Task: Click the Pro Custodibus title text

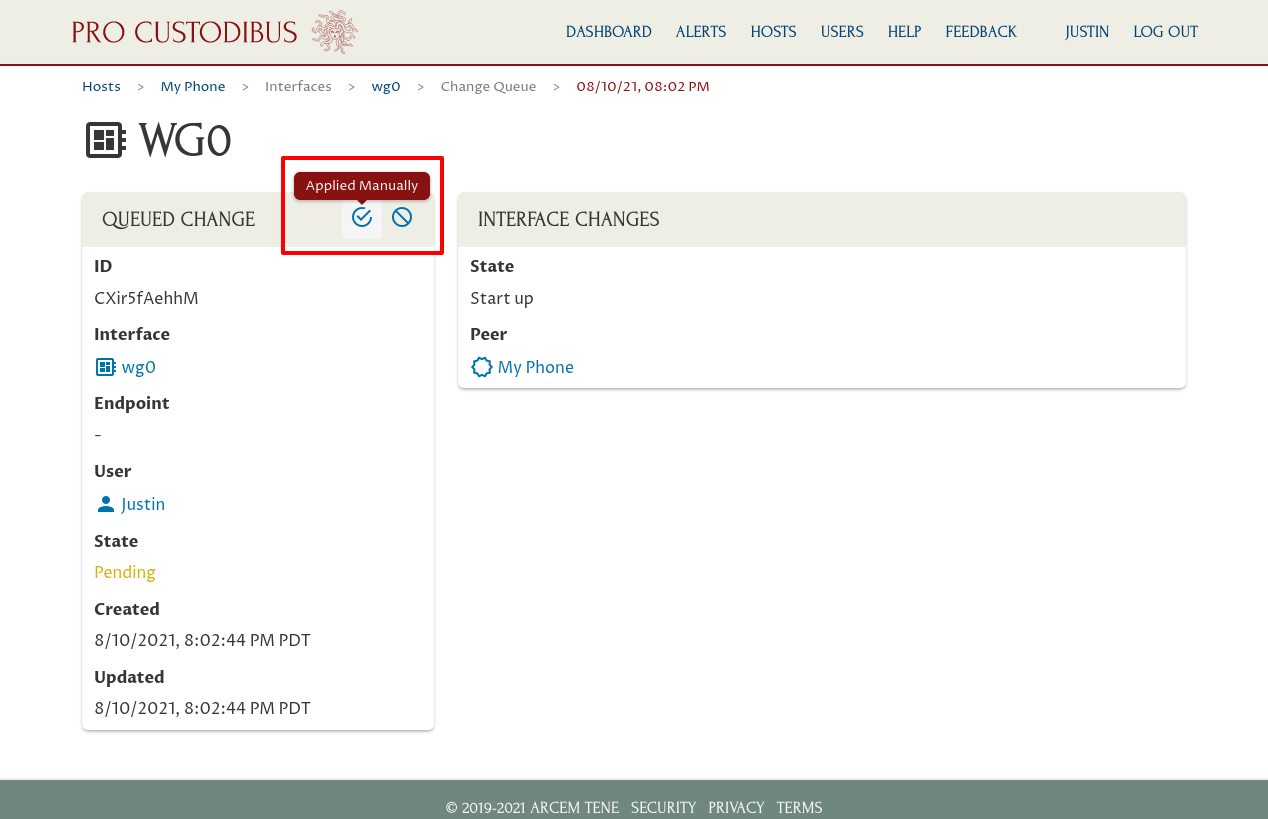Action: tap(185, 32)
